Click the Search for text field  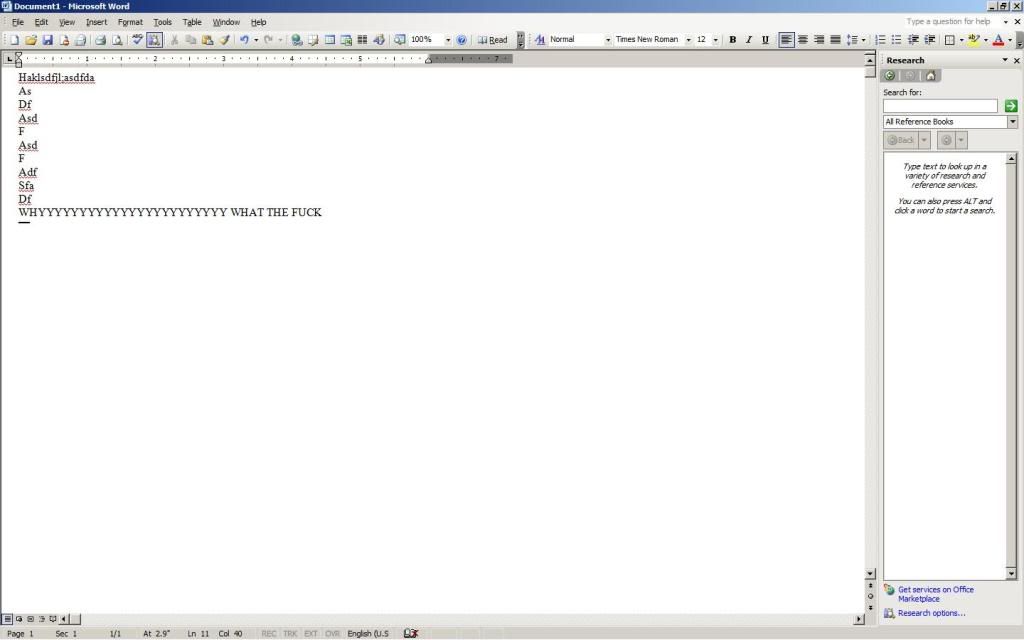pyautogui.click(x=940, y=106)
